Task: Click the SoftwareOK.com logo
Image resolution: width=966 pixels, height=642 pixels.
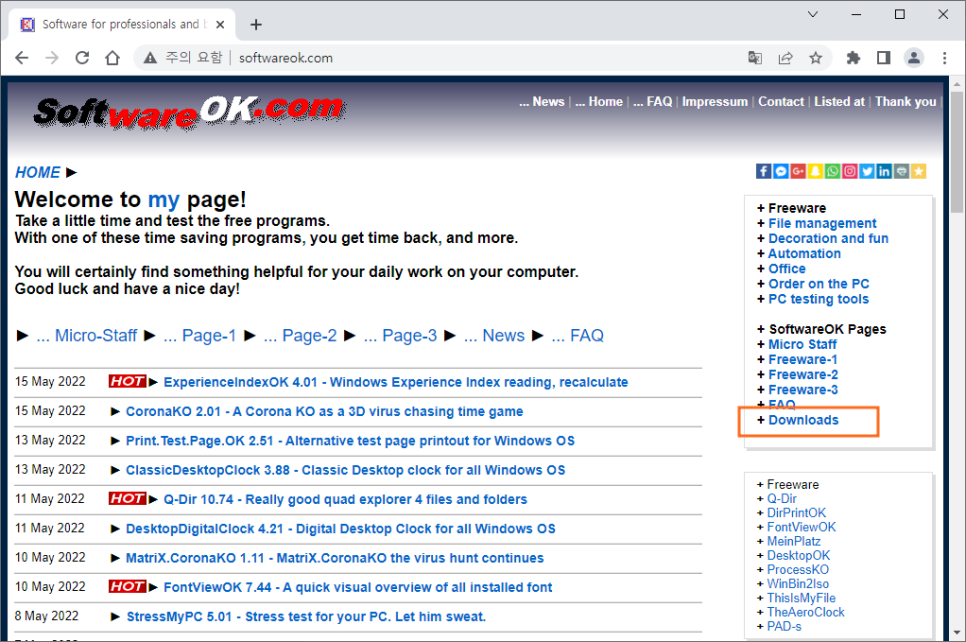Action: coord(189,112)
